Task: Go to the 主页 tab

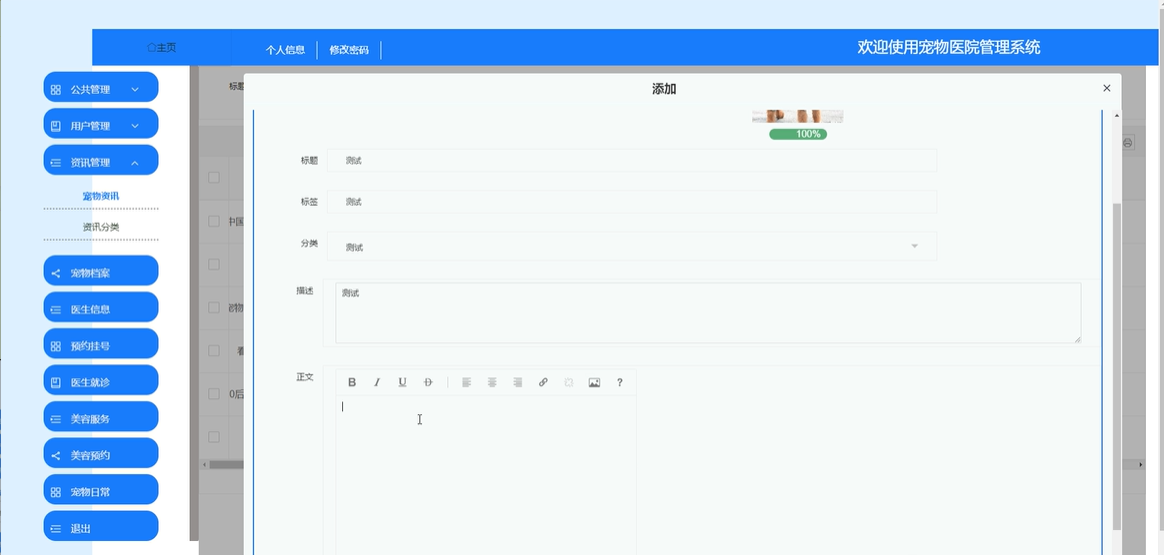Action: coord(162,47)
